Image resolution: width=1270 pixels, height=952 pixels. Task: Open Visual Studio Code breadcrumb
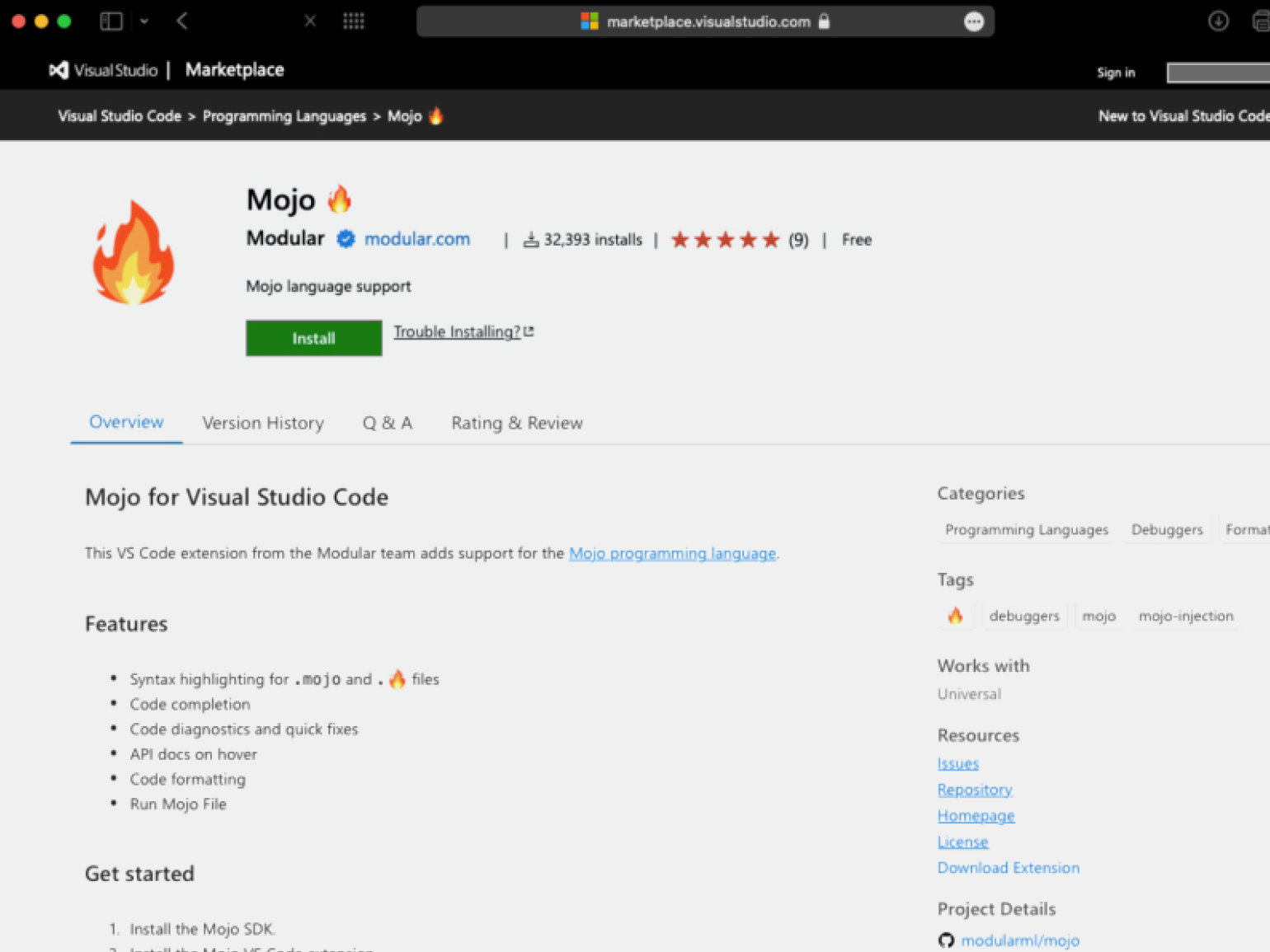click(x=120, y=116)
